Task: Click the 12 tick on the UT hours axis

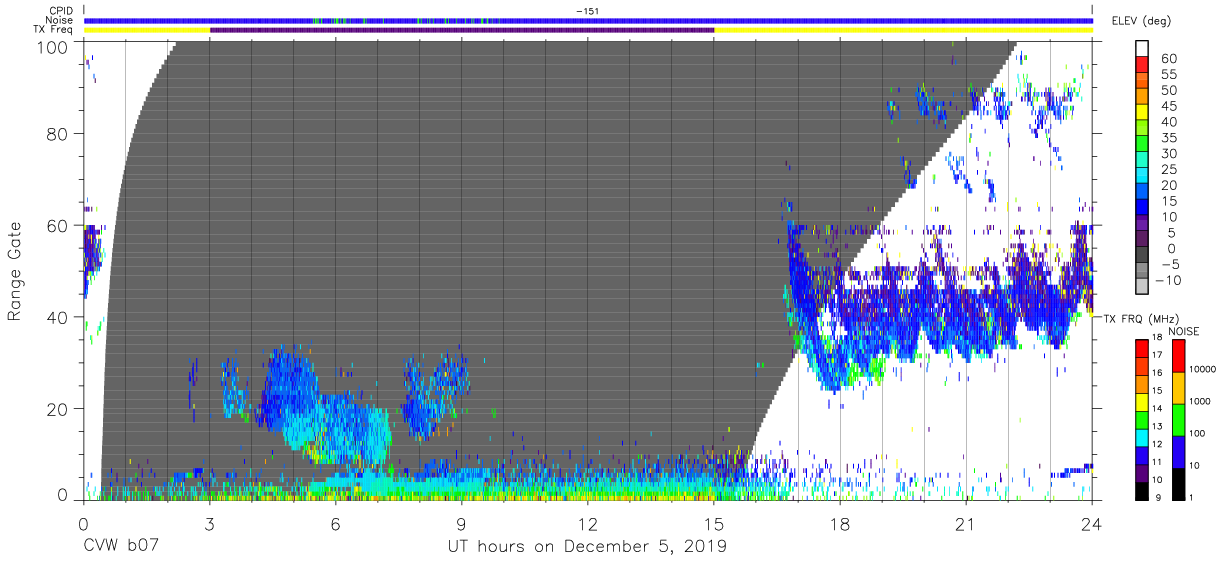Action: [x=588, y=523]
